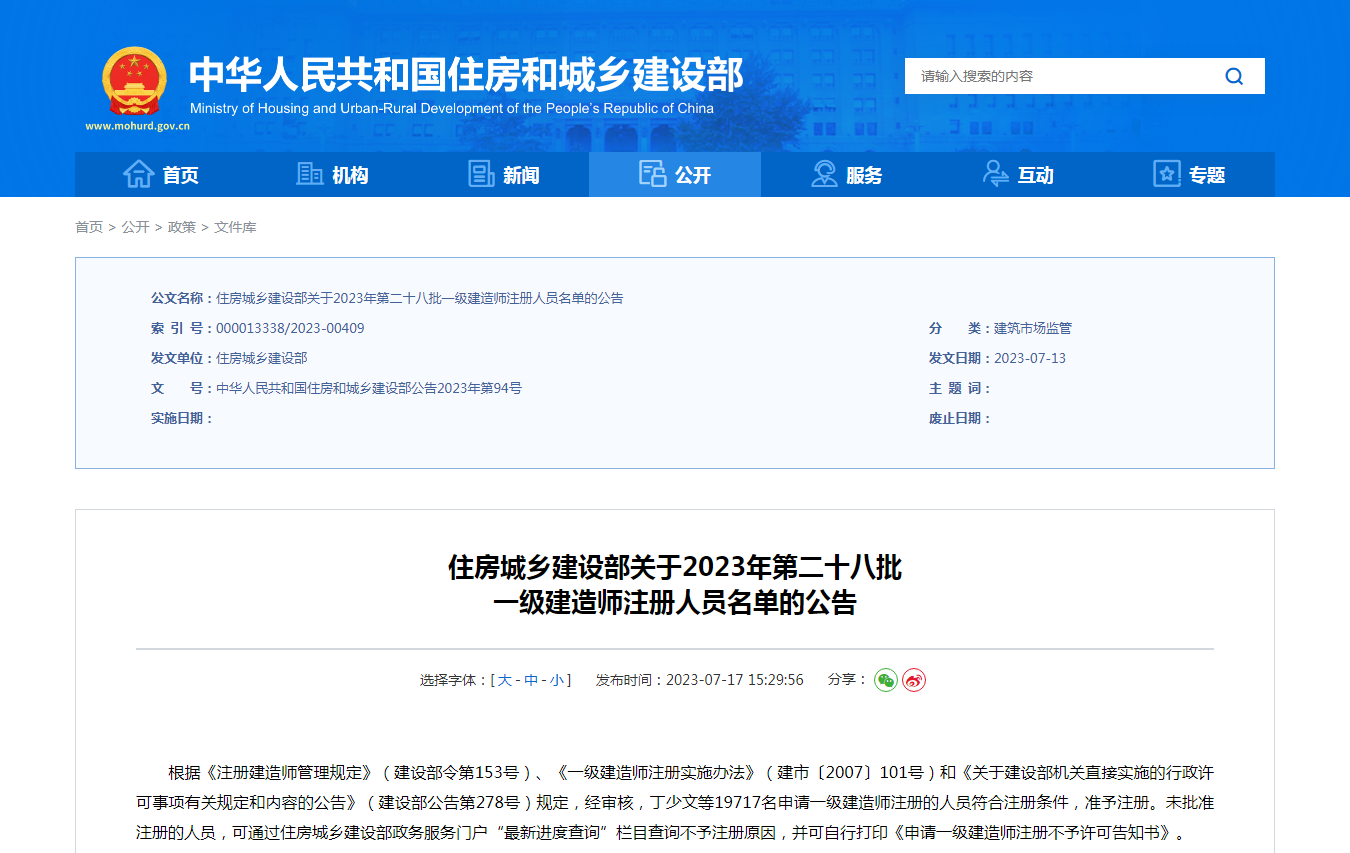The height and width of the screenshot is (853, 1350).
Task: Click the star icon on the 专题 tab
Action: click(1165, 174)
